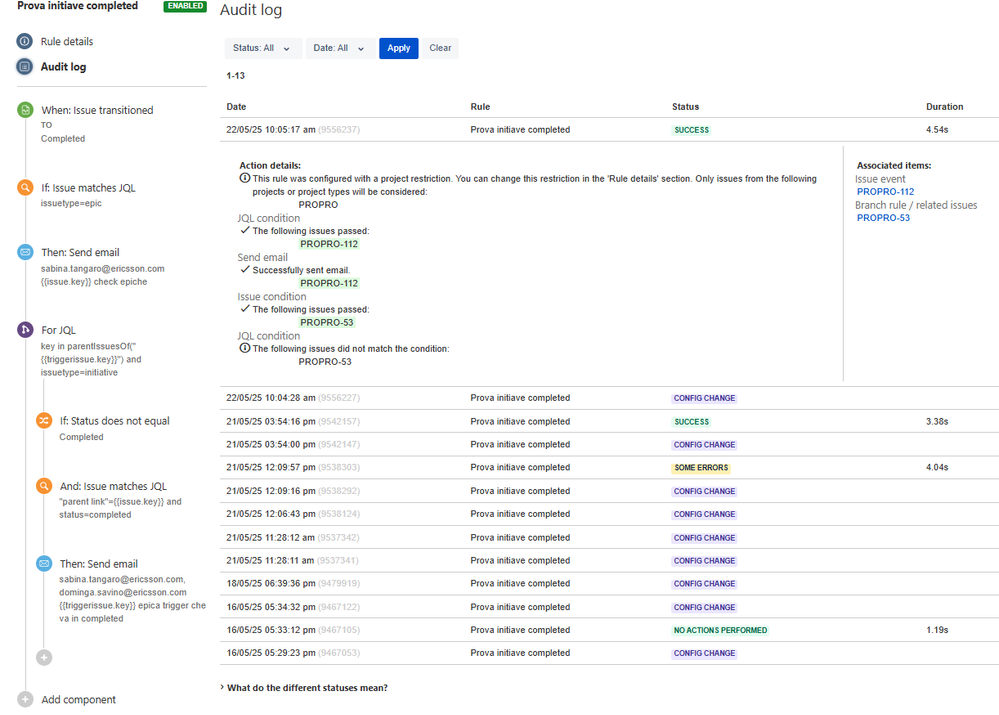Click the plus icon inside the branch

click(x=44, y=657)
